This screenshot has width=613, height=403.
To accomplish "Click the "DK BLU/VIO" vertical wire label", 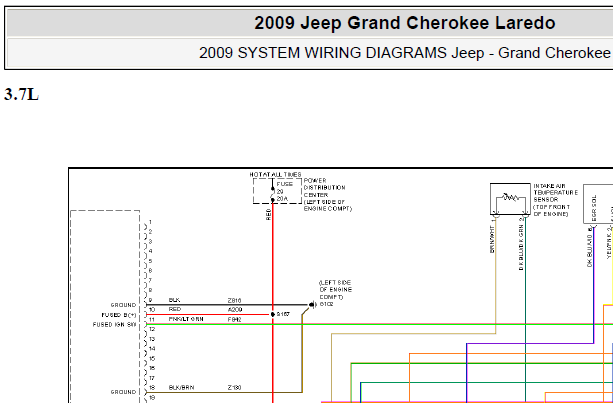I will [590, 250].
